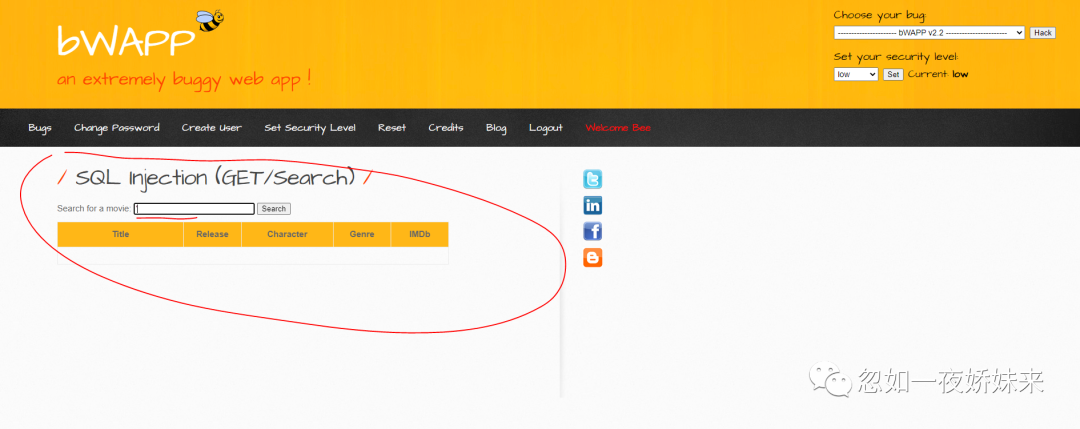Click the Search button for movies
This screenshot has height=429, width=1080.
click(x=273, y=209)
